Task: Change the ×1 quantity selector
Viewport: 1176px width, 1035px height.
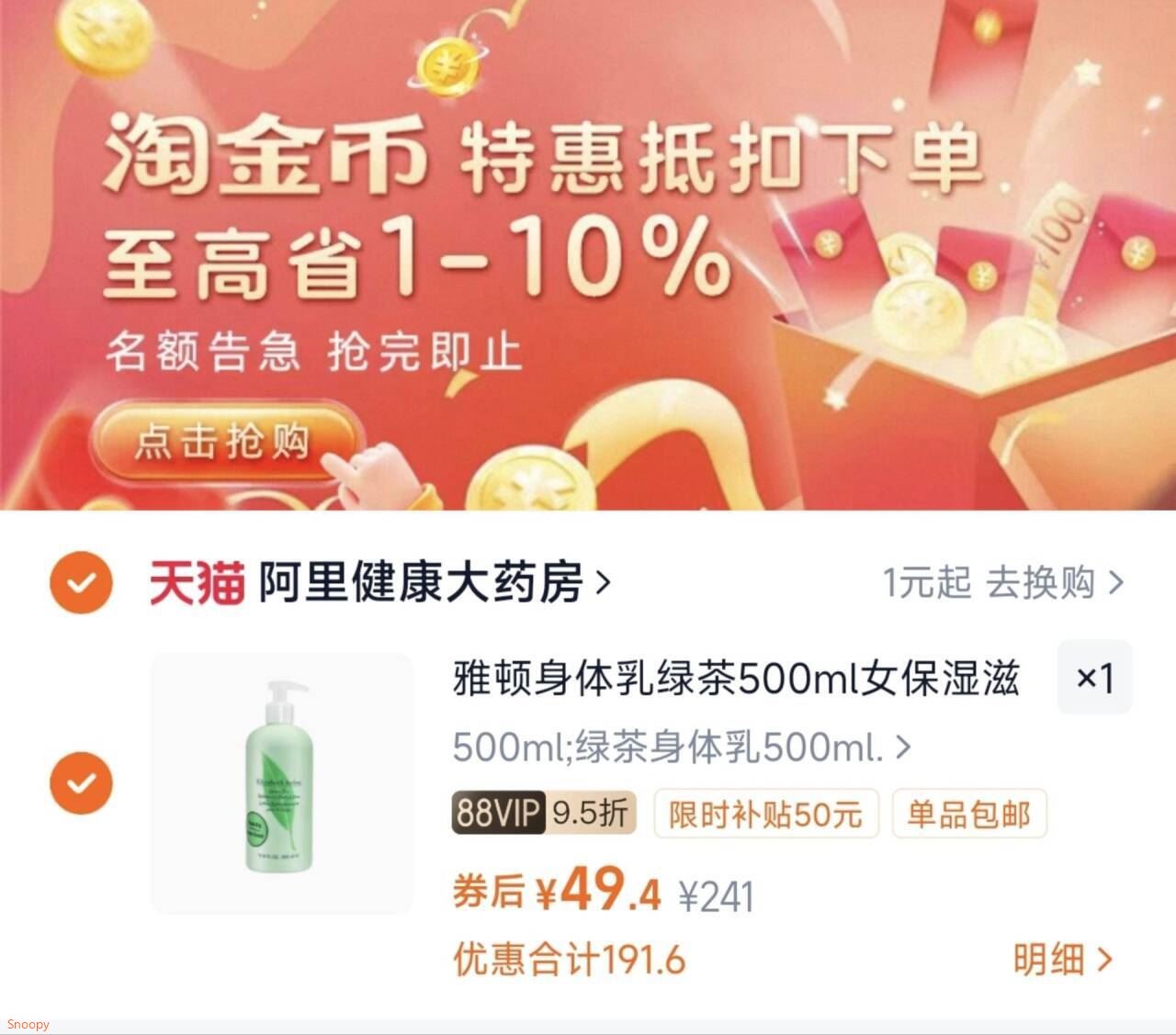Action: 1094,678
